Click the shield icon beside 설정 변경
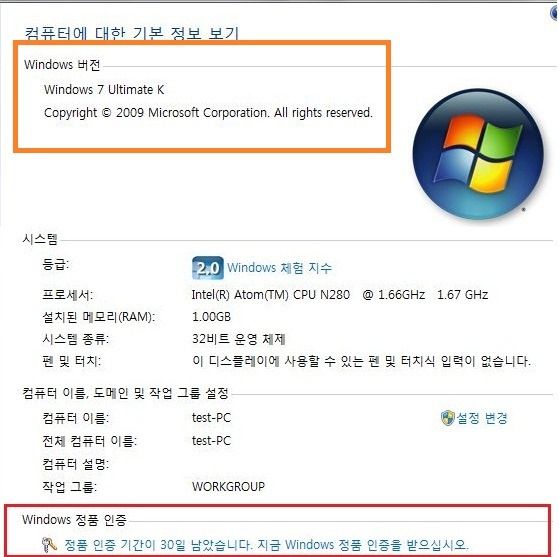559x557 pixels. (448, 418)
